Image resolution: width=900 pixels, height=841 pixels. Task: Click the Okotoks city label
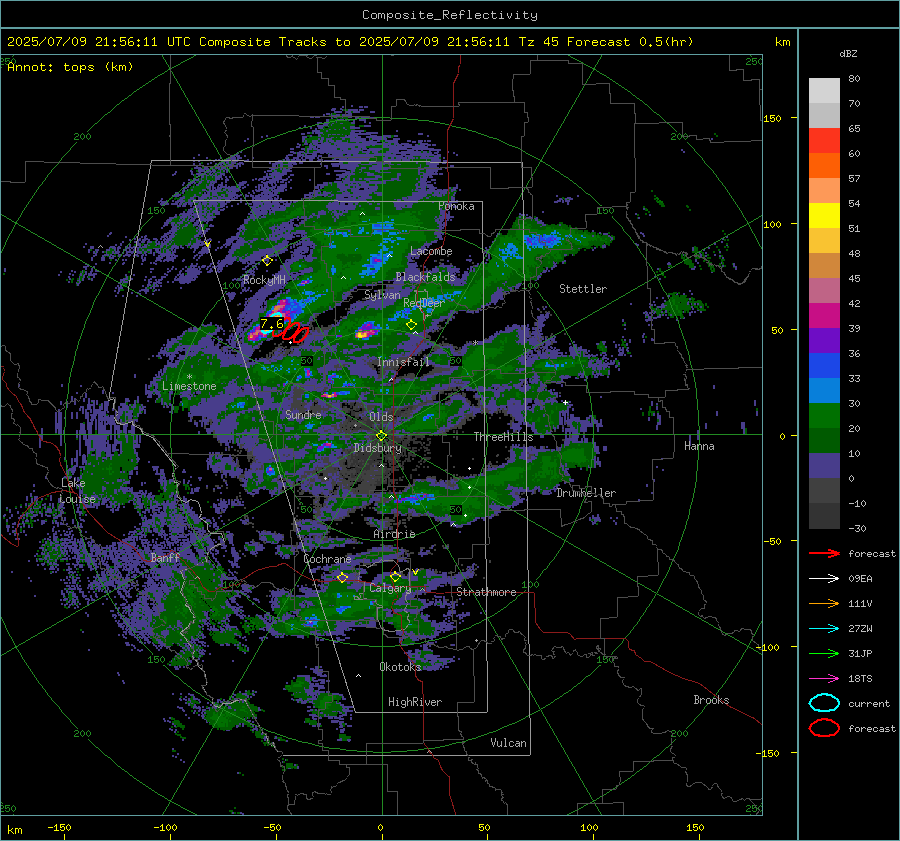pyautogui.click(x=400, y=667)
